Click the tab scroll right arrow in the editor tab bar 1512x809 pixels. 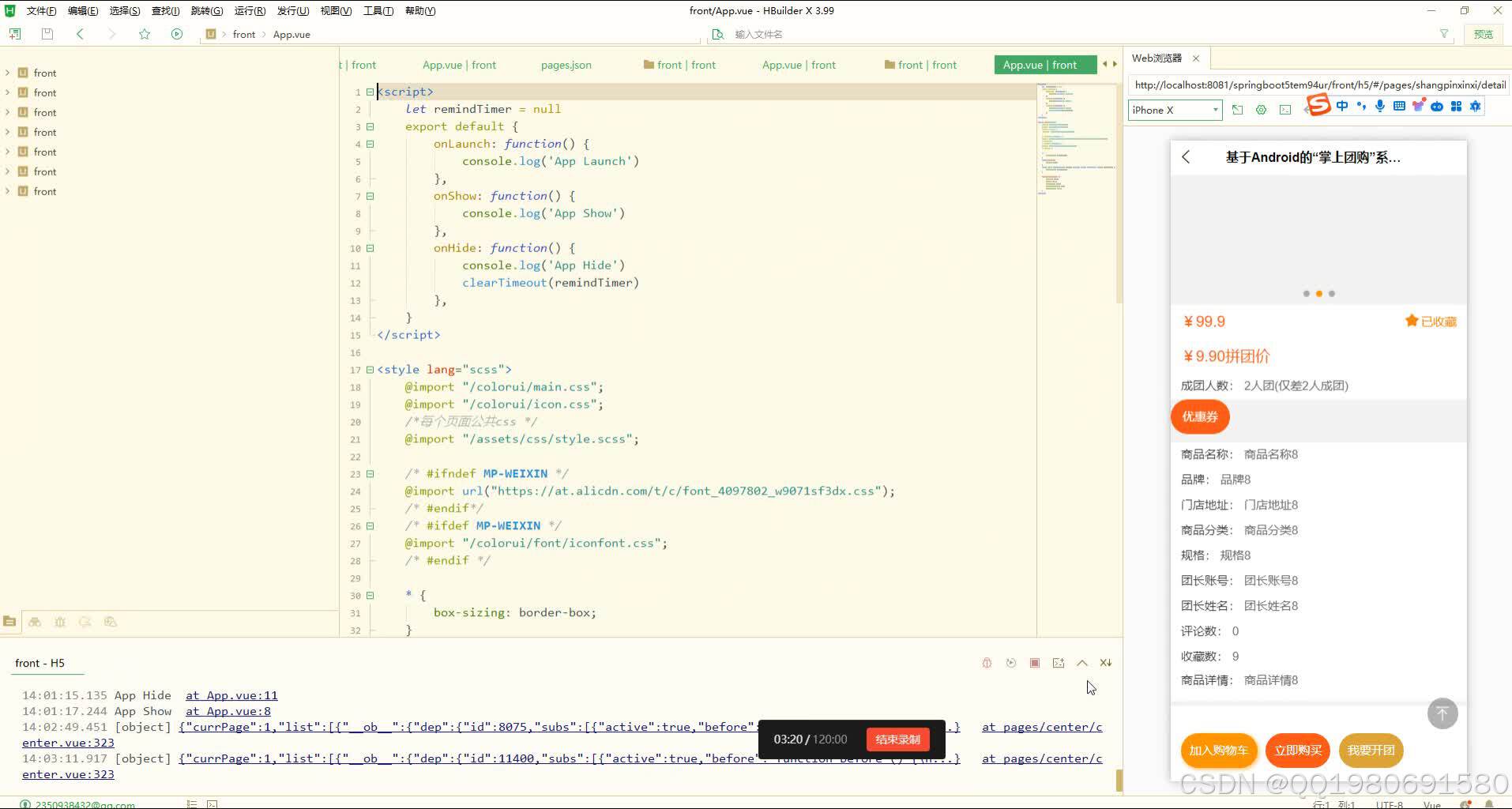(x=1115, y=65)
